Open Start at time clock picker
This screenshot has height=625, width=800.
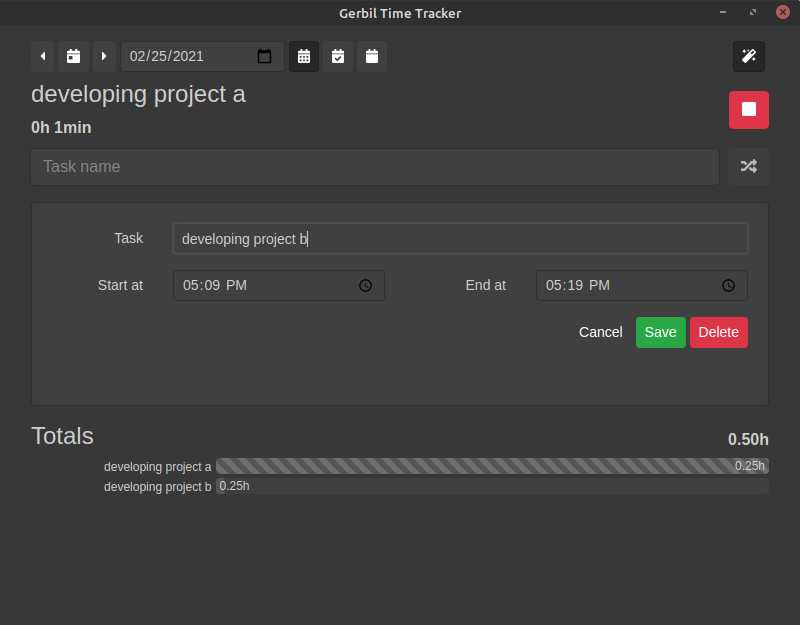click(365, 286)
